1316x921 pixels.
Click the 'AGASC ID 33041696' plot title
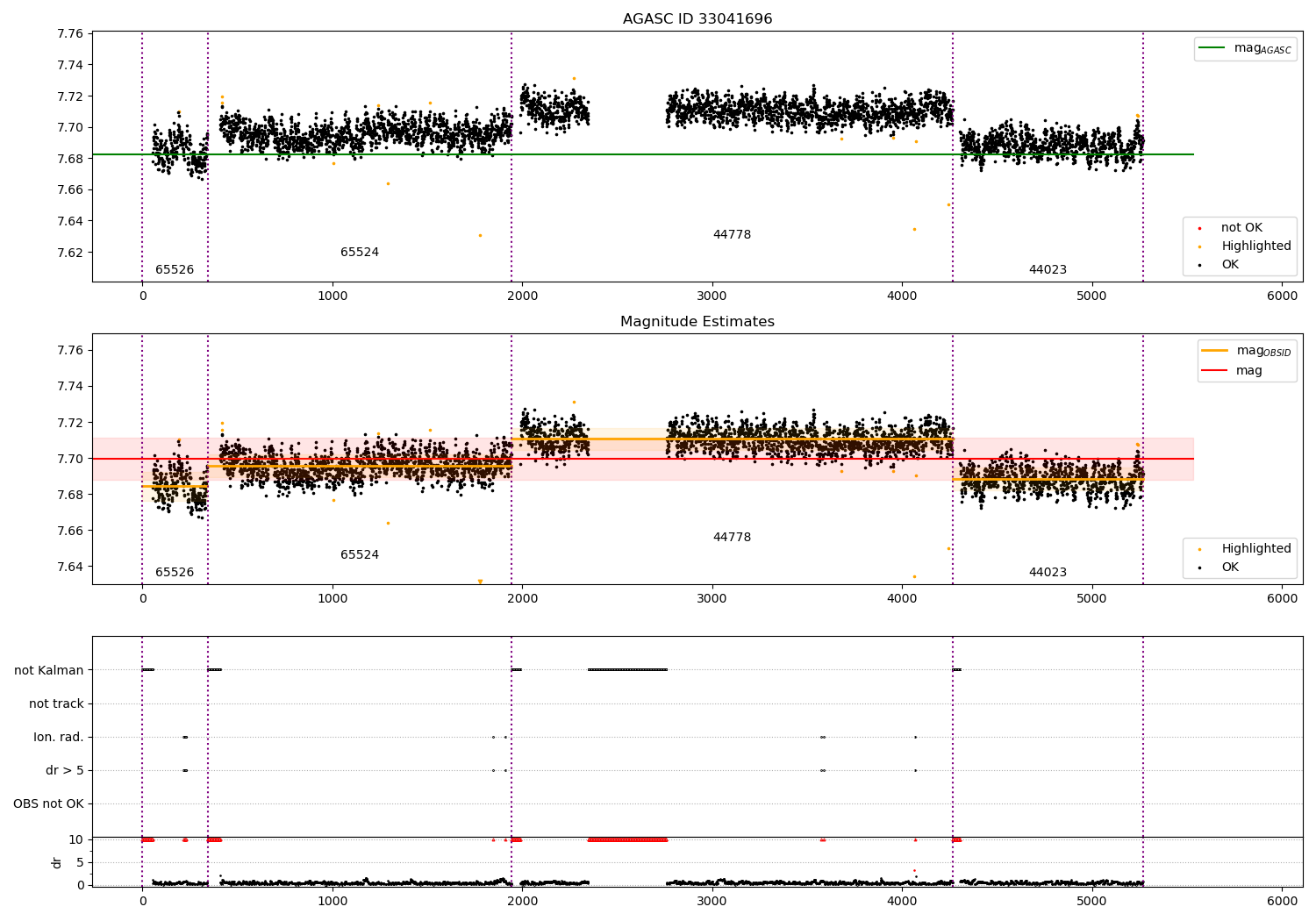(697, 19)
